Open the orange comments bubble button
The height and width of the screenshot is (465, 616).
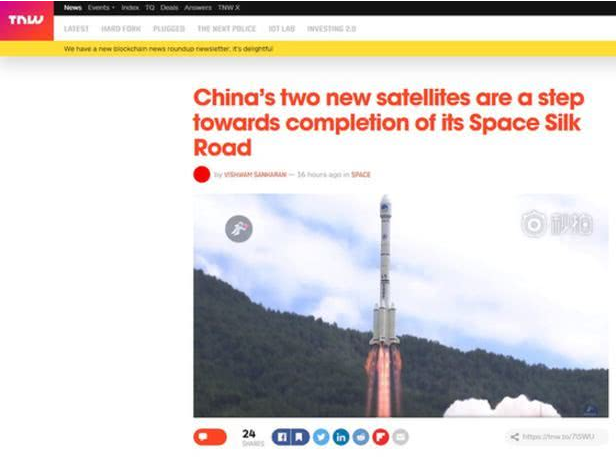coord(210,437)
